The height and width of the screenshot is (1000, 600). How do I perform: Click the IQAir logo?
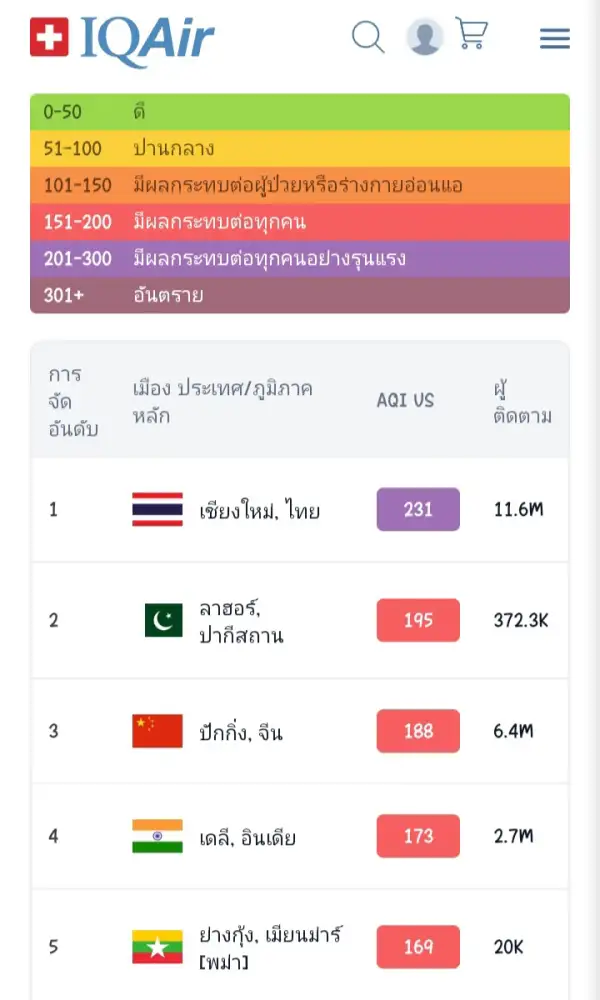123,38
